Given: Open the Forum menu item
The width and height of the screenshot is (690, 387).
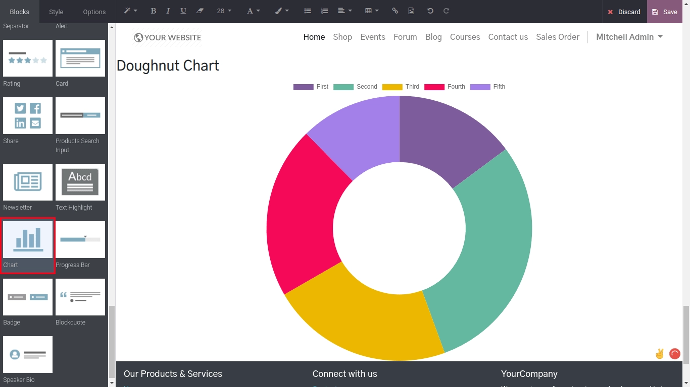Looking at the screenshot, I should 405,37.
